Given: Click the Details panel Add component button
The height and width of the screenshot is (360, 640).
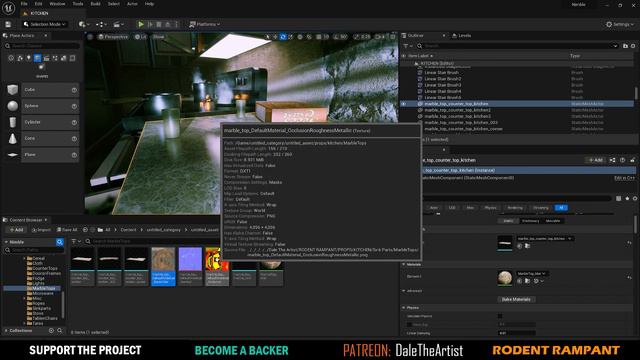Looking at the screenshot, I should (596, 160).
